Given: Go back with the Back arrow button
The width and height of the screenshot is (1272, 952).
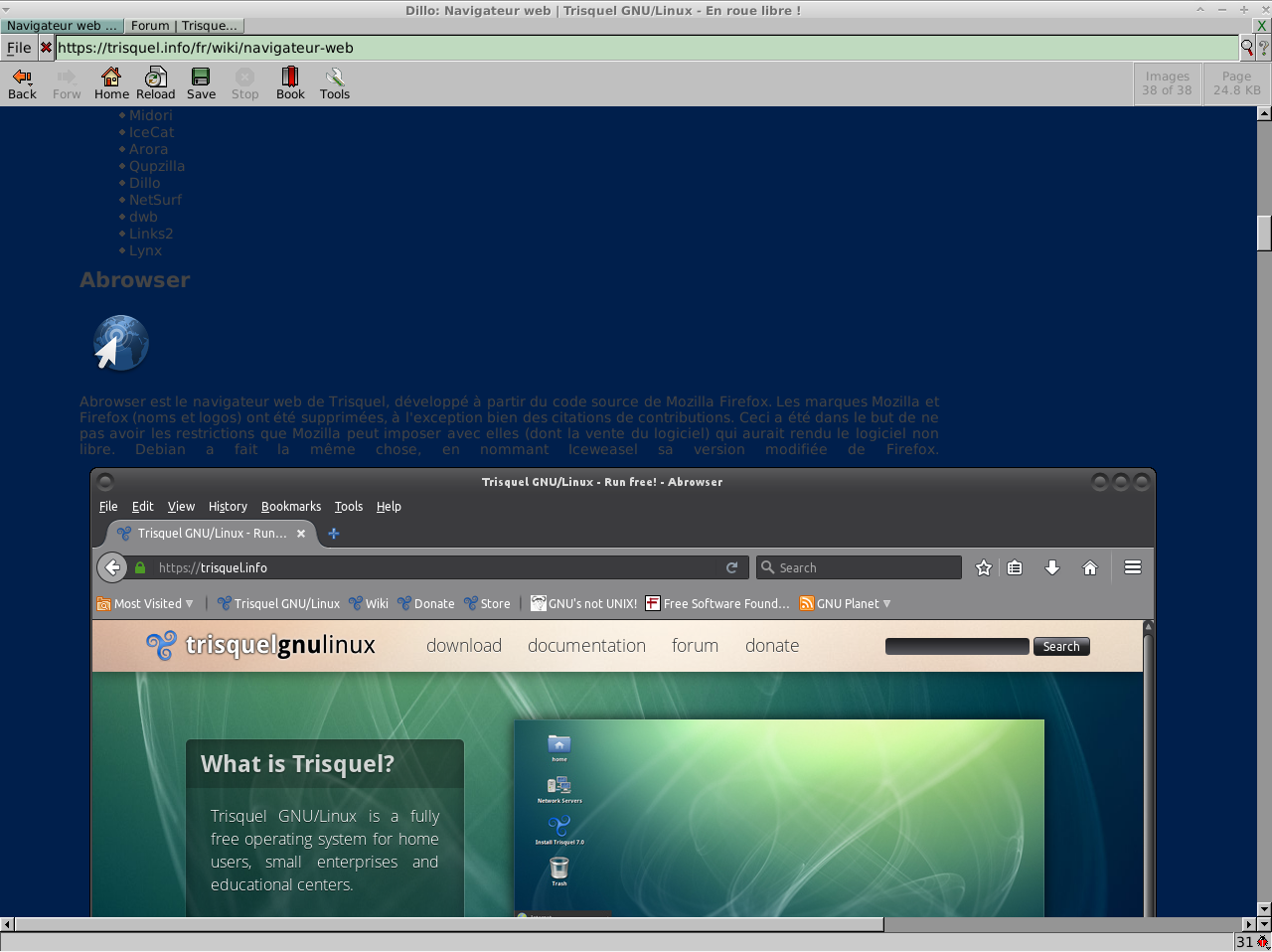Looking at the screenshot, I should [x=22, y=83].
